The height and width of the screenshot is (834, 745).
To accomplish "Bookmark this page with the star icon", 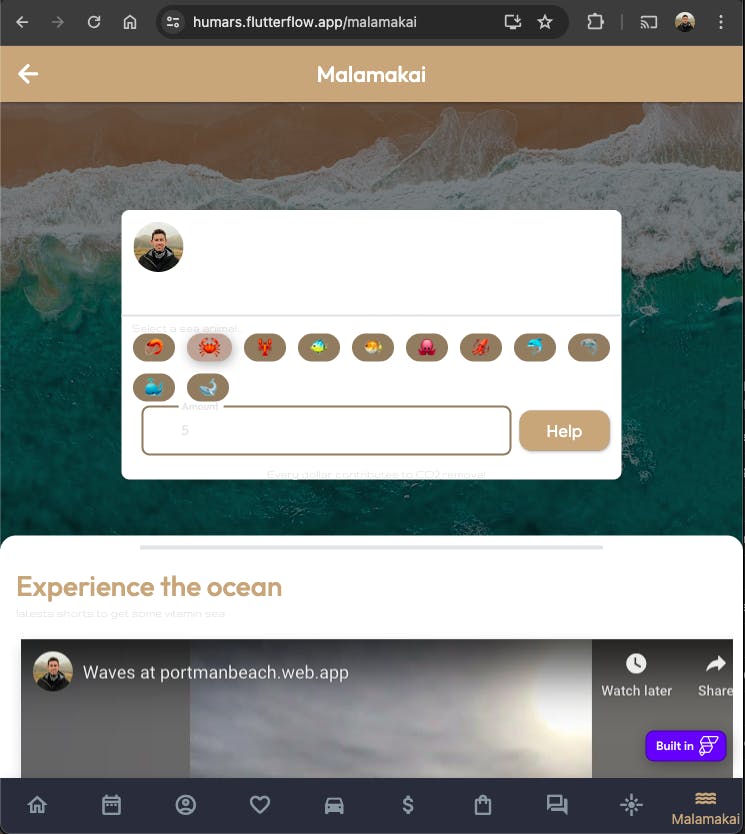I will [545, 22].
